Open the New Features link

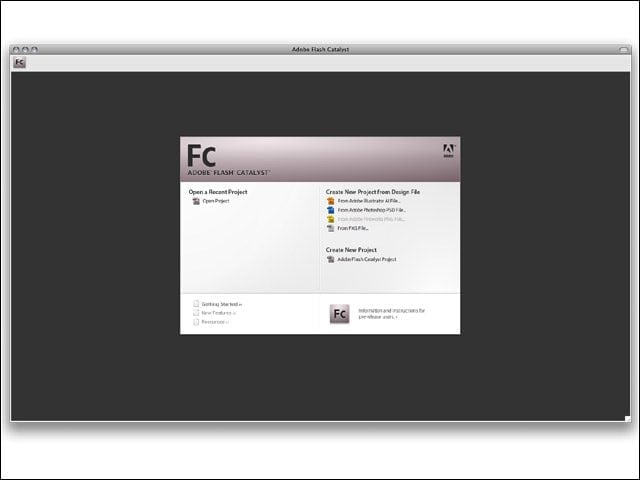tap(218, 313)
